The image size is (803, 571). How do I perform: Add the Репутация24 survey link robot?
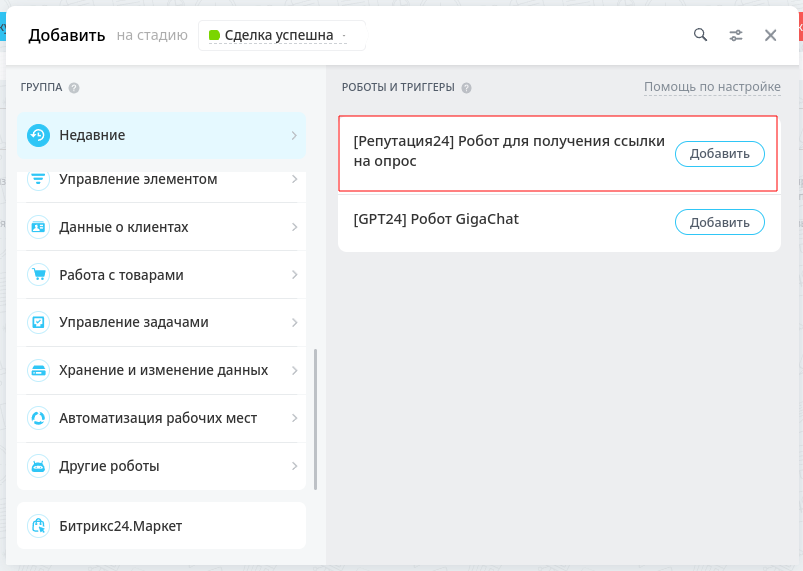pyautogui.click(x=720, y=154)
